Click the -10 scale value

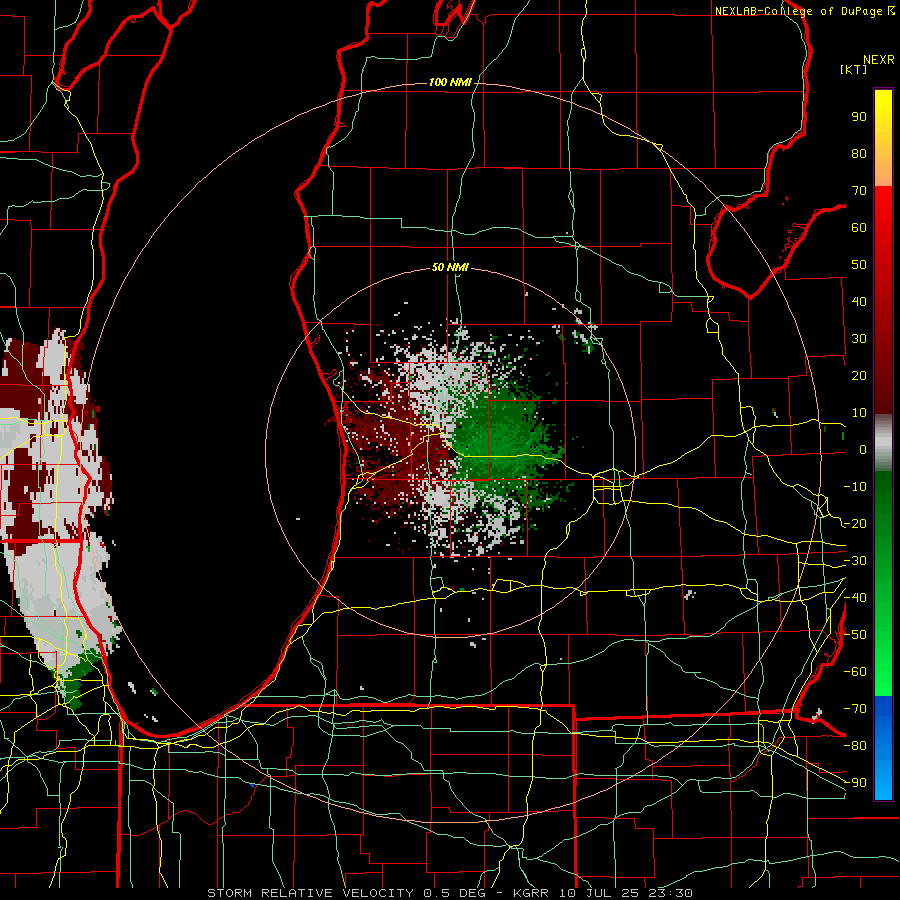(855, 487)
